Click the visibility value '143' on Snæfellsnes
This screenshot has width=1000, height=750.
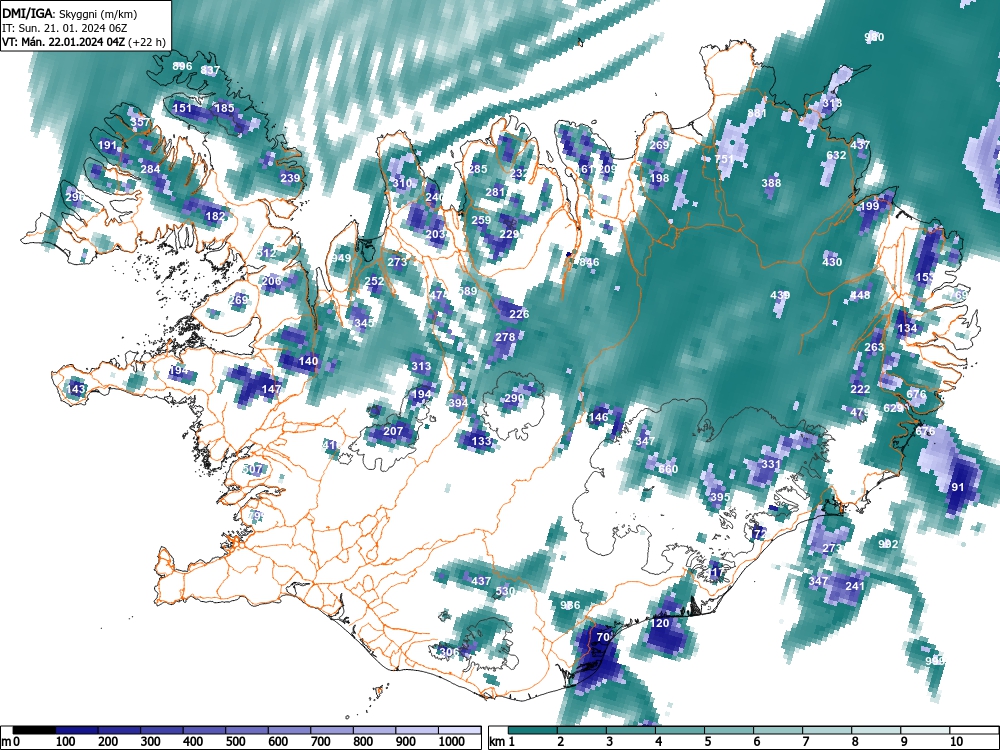tap(76, 389)
